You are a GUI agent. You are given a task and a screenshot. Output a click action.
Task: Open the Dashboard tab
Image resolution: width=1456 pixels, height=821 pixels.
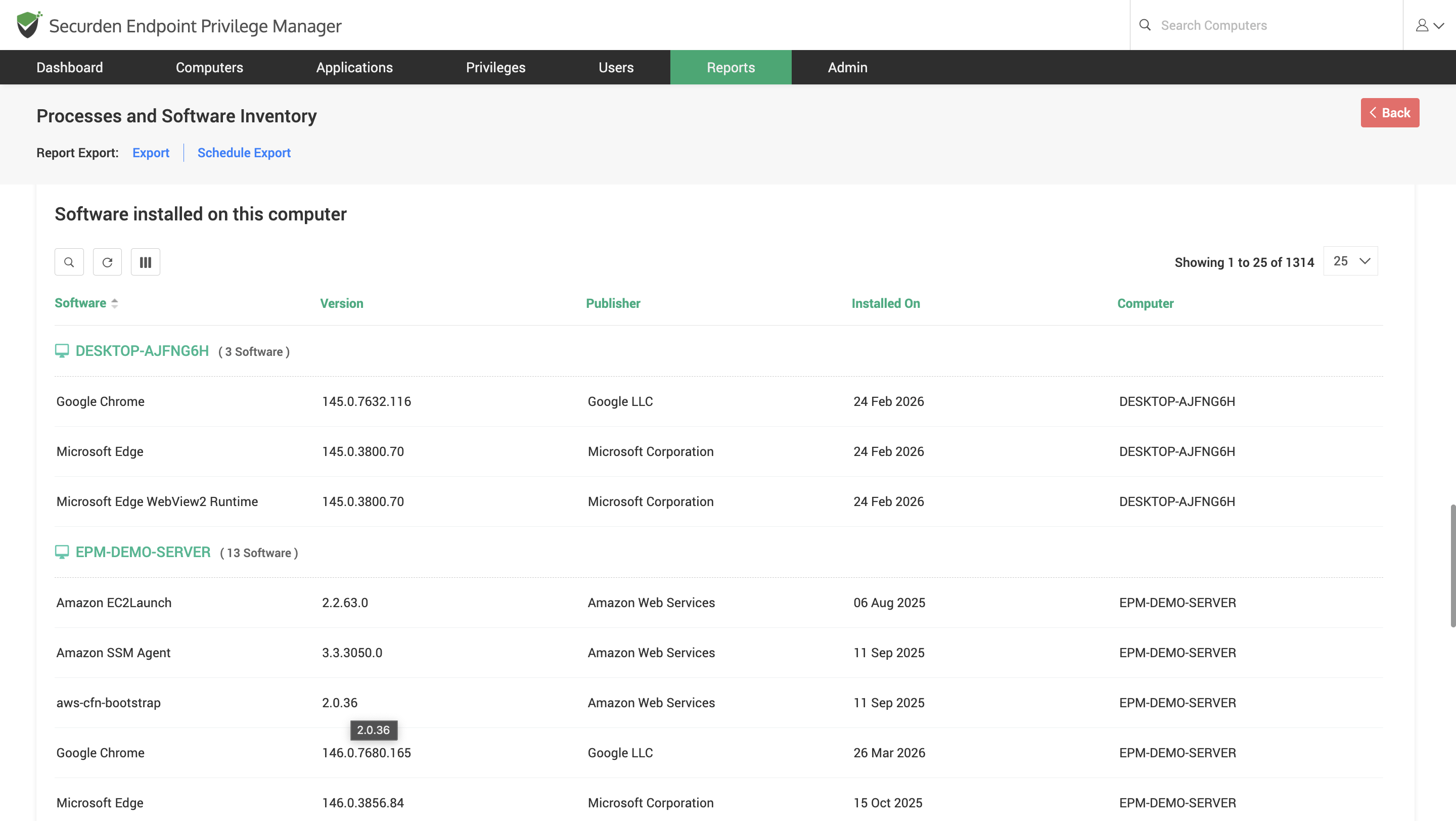70,67
